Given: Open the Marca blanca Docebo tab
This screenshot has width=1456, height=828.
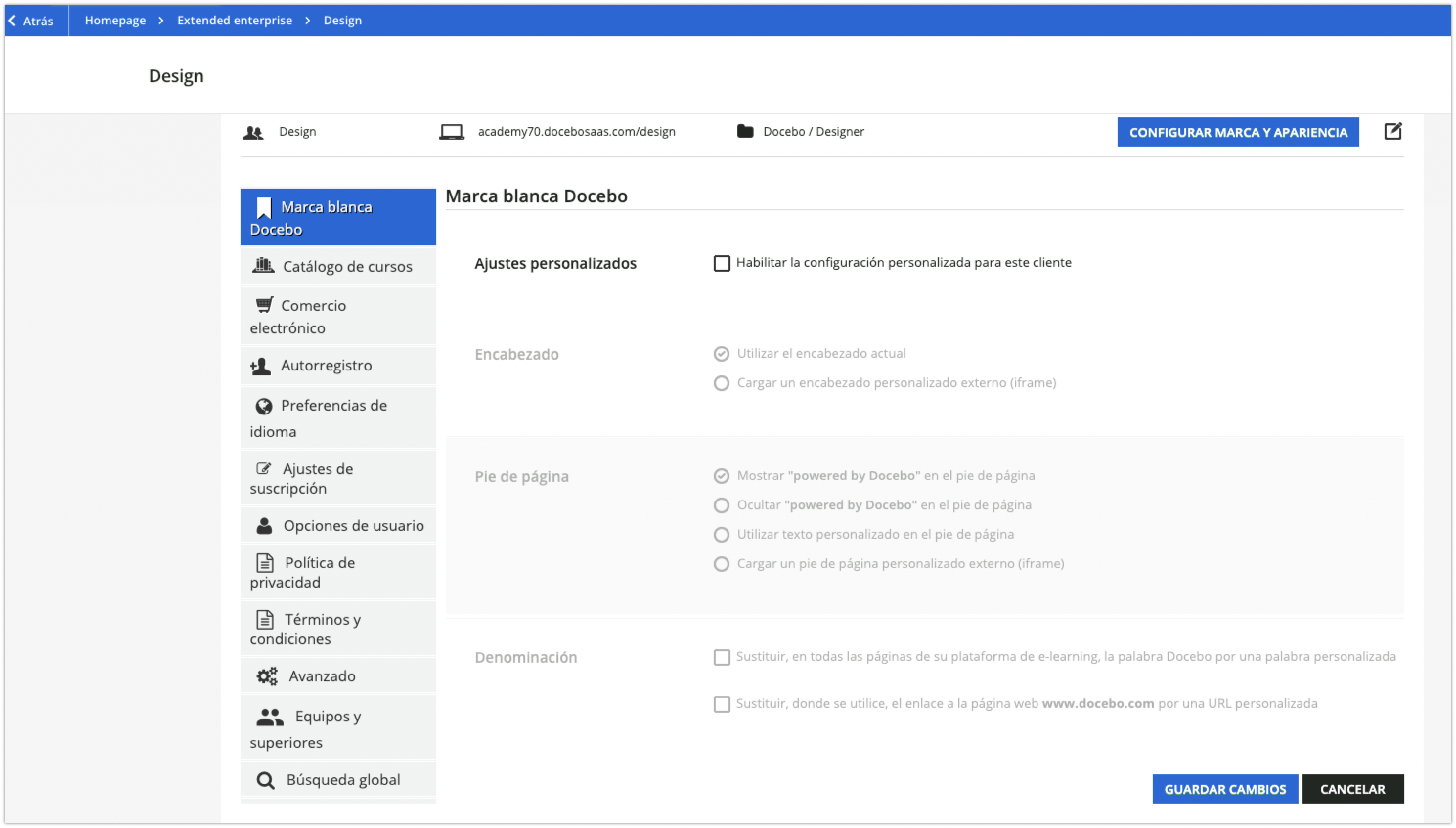Looking at the screenshot, I should 338,217.
